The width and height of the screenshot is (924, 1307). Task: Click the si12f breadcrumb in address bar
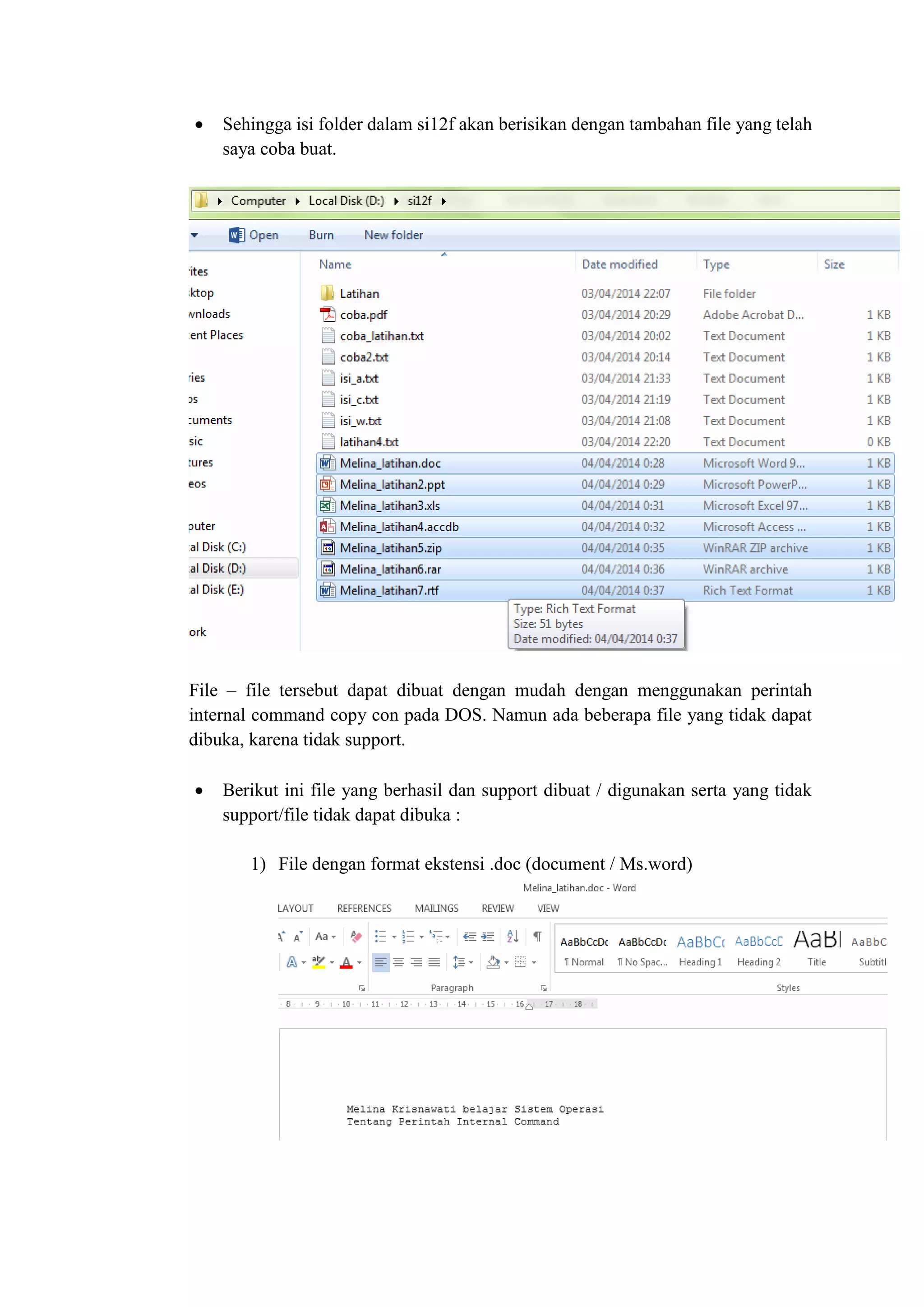point(419,201)
